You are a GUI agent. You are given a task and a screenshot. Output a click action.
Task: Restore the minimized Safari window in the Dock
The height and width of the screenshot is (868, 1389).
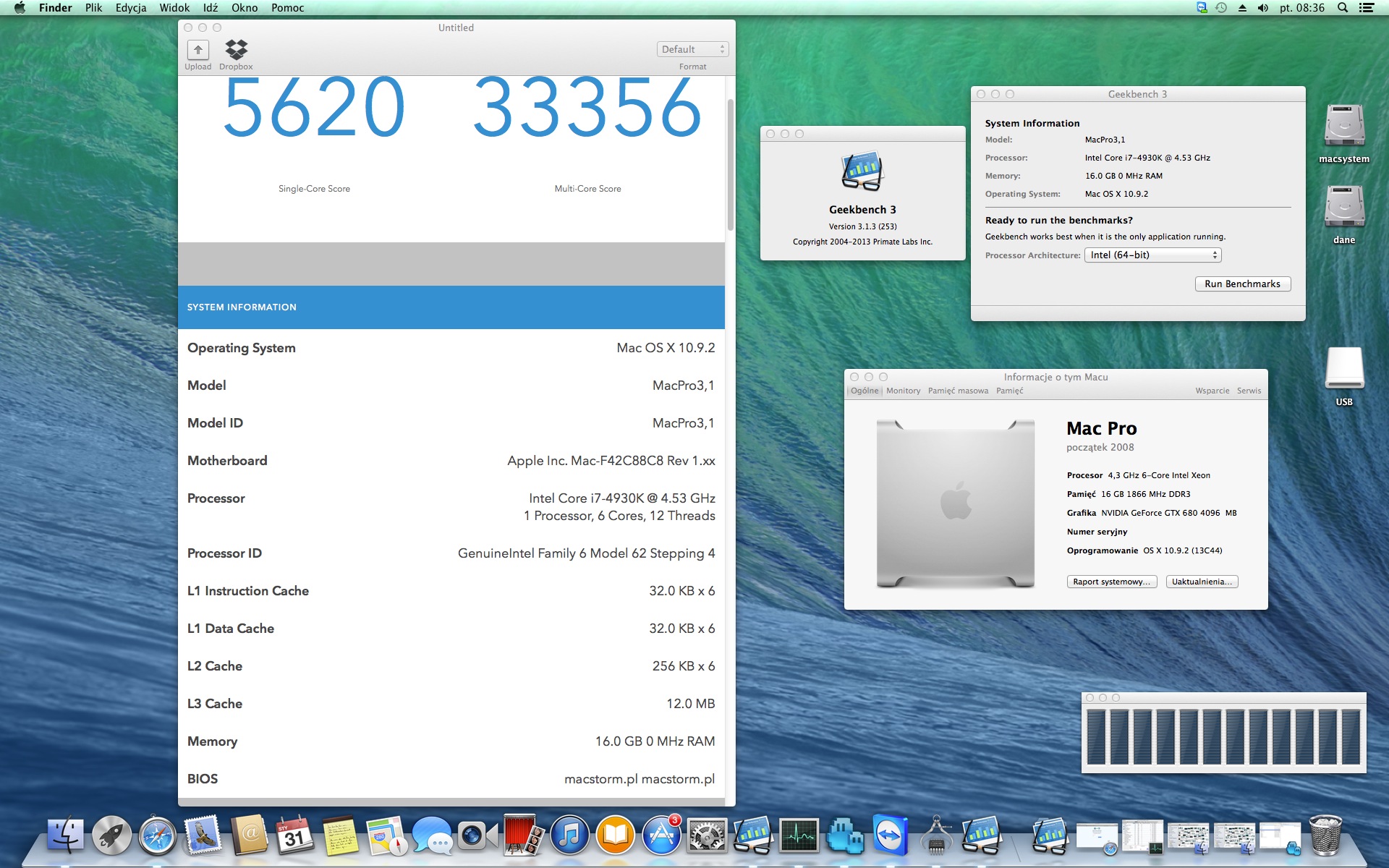(1096, 838)
